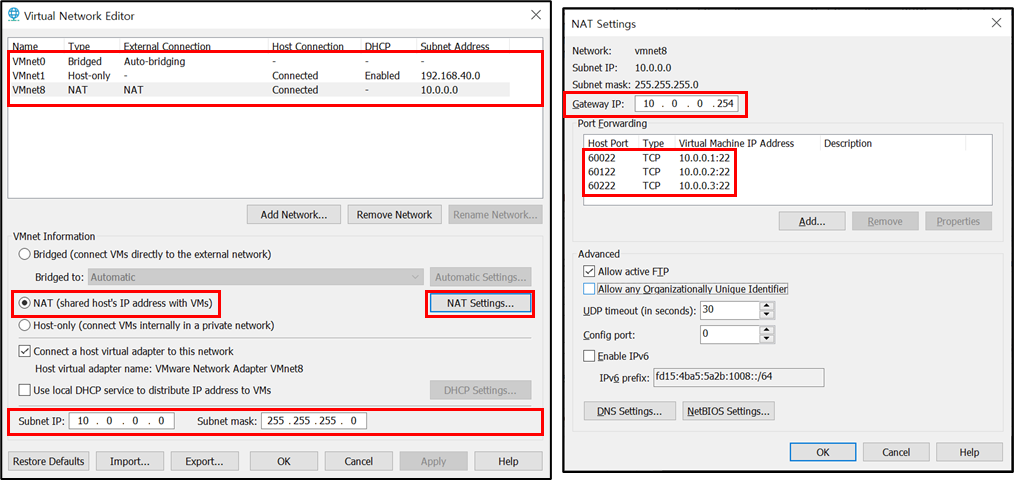The width and height of the screenshot is (1014, 480).
Task: Click the Apply button
Action: point(433,461)
